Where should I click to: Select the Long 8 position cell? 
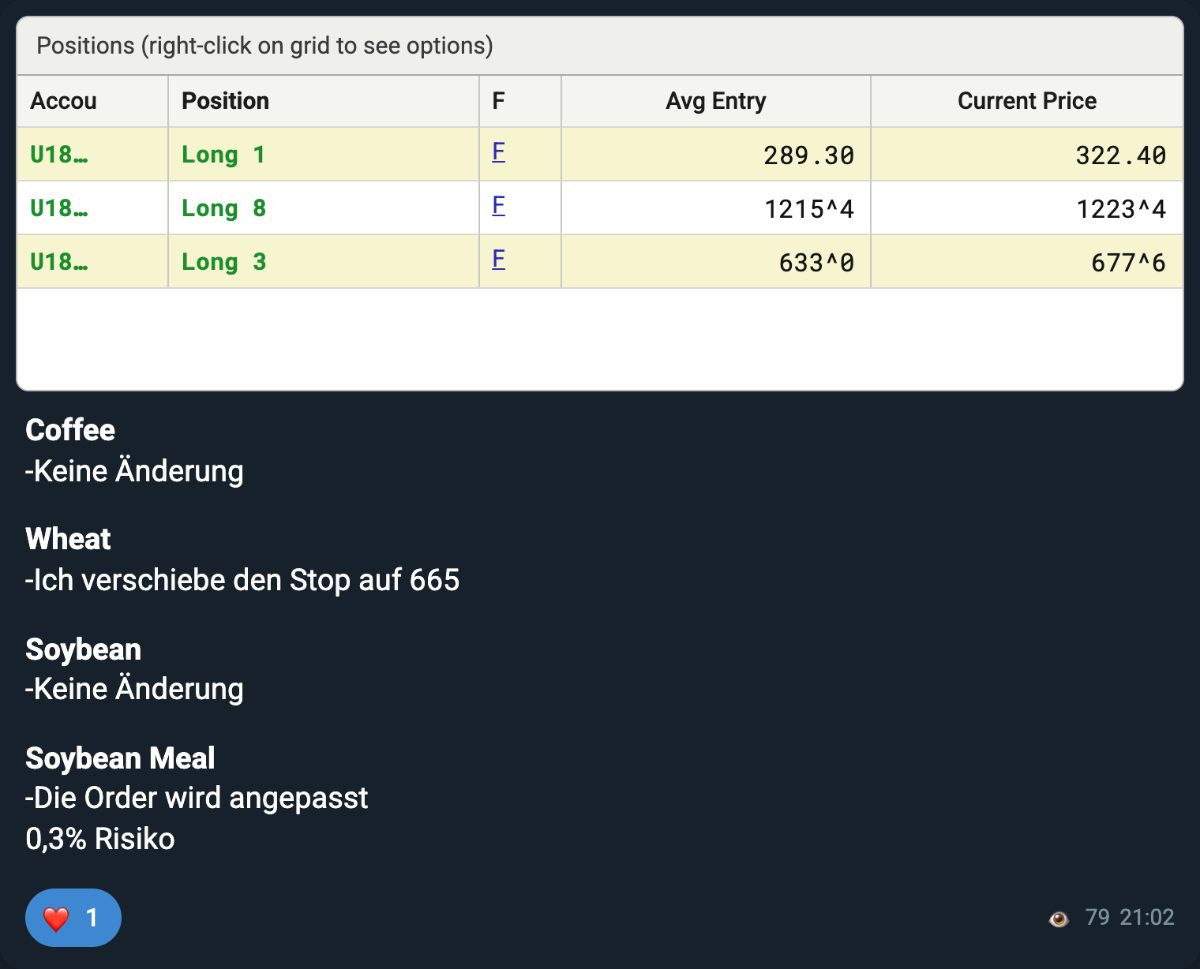(x=323, y=208)
